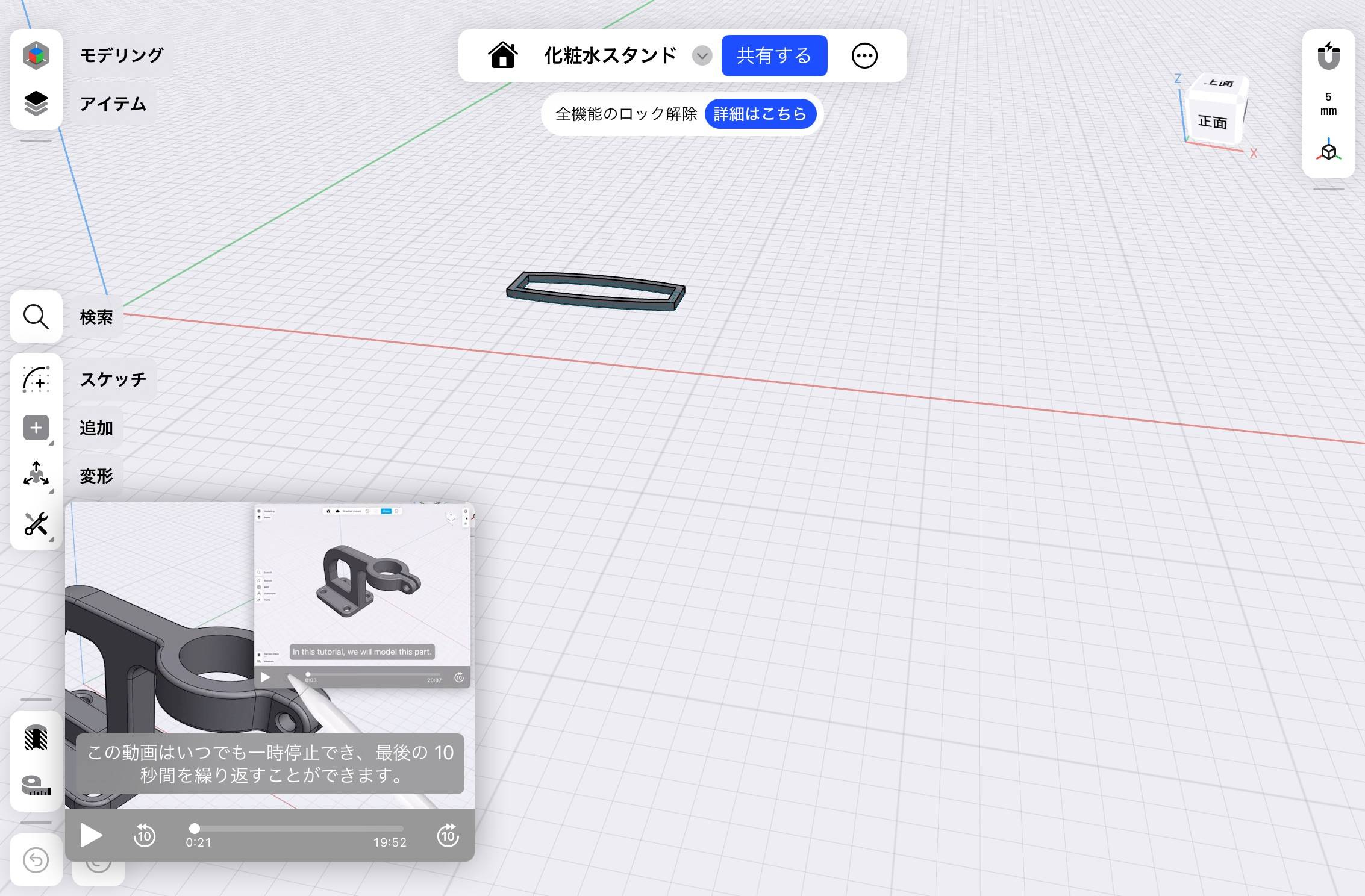1365x896 pixels.
Task: Open the three-dots more options menu
Action: 864,56
